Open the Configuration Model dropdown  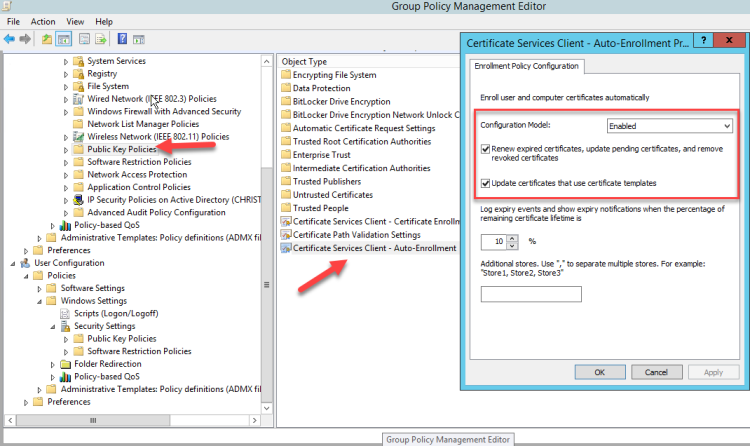(x=670, y=127)
